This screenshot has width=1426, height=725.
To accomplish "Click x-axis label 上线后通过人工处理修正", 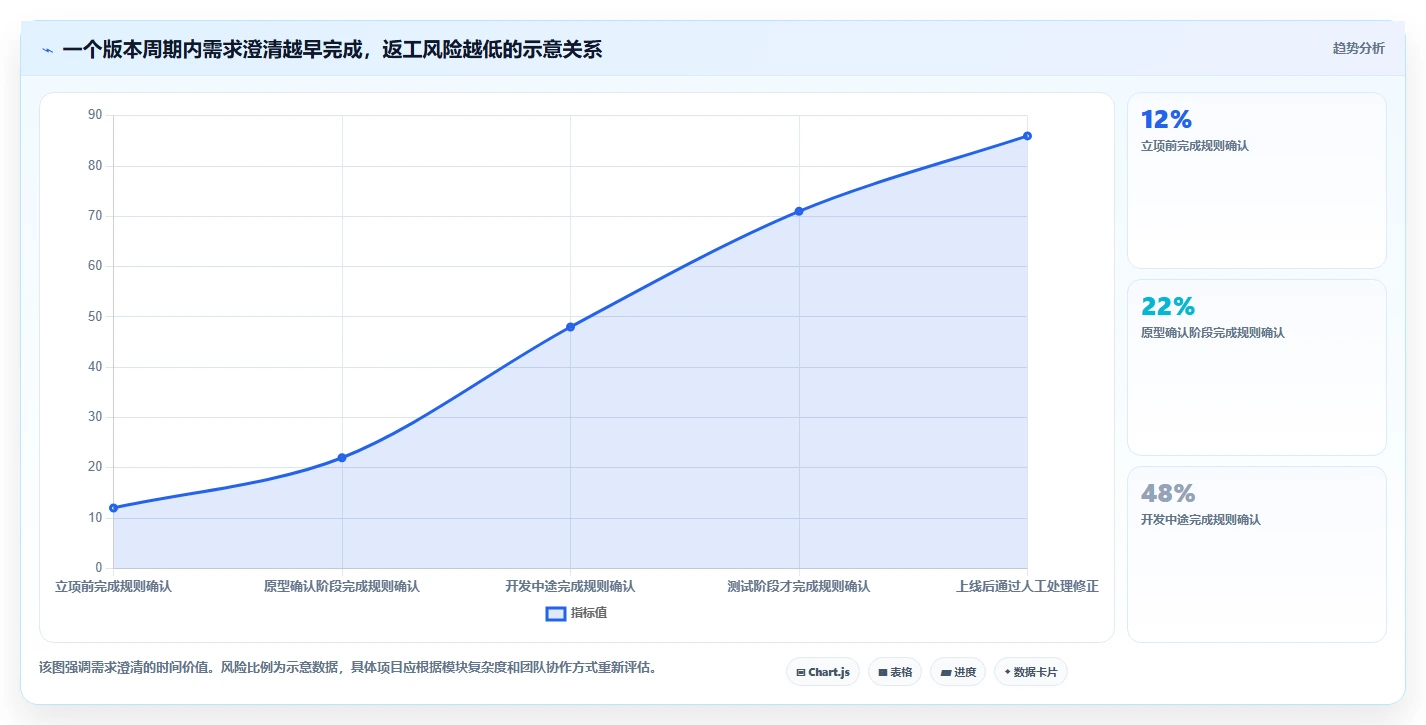I will (1027, 587).
